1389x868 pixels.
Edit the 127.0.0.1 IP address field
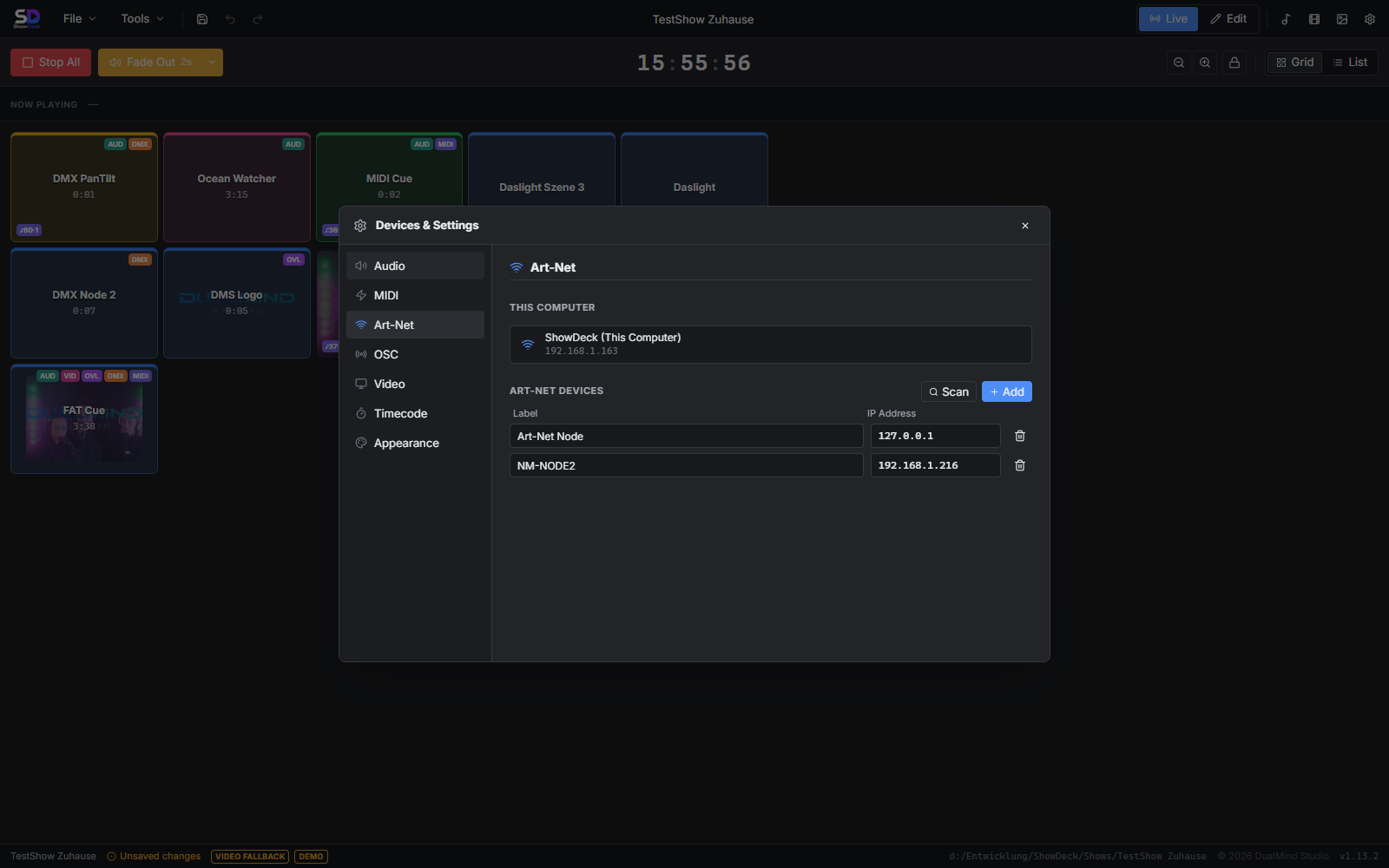(936, 436)
